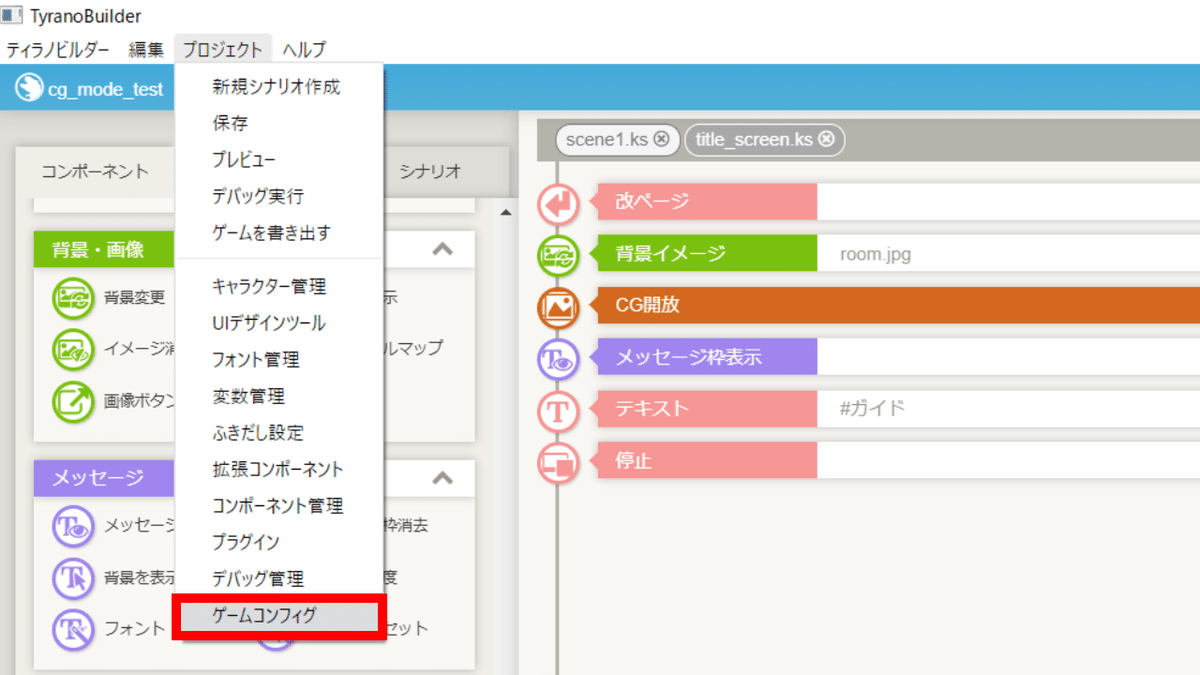Click the テキスト T icon in scenario

pyautogui.click(x=558, y=410)
